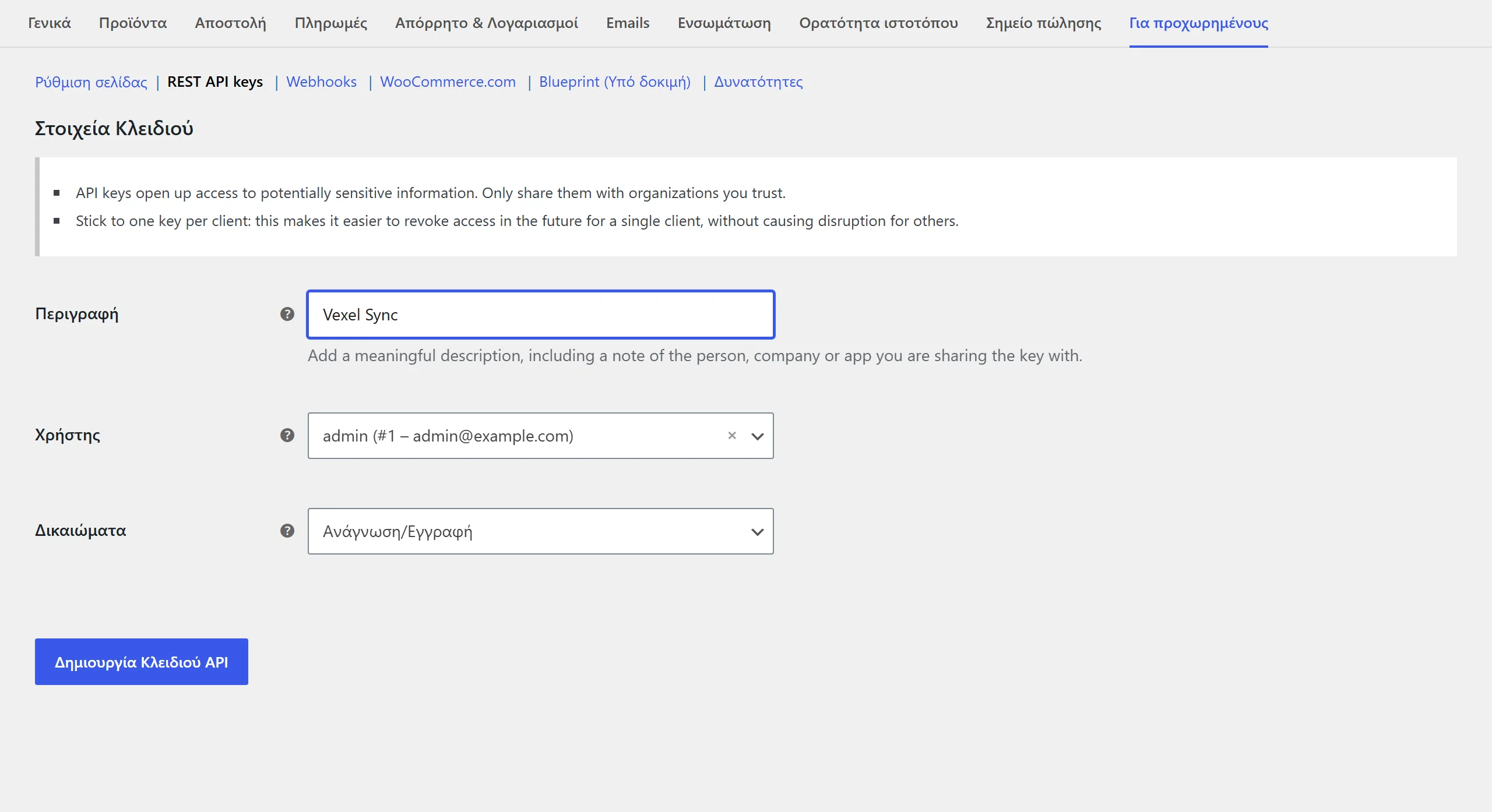This screenshot has height=812, width=1492.
Task: Click the Χρήστης field label
Action: pyautogui.click(x=68, y=435)
